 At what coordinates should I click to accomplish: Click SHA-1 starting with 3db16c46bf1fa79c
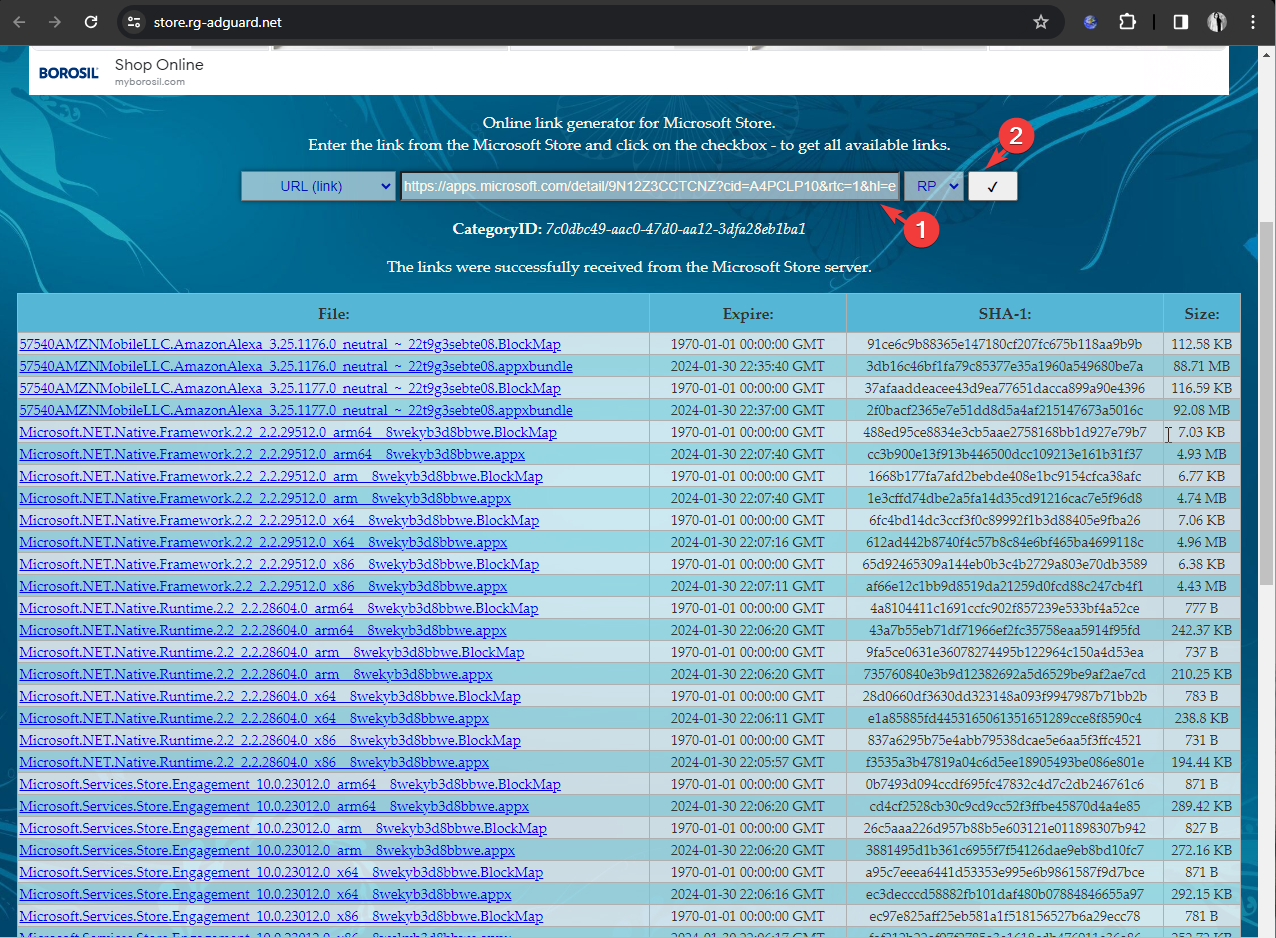coord(1005,366)
